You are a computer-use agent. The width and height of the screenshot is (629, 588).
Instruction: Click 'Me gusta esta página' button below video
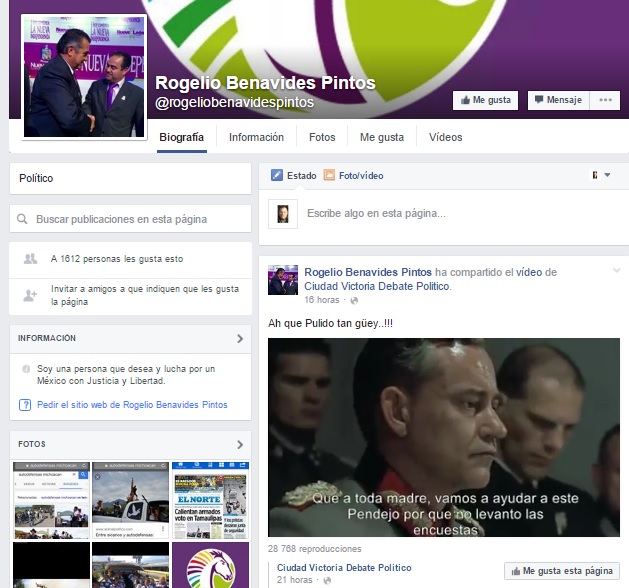pyautogui.click(x=560, y=570)
